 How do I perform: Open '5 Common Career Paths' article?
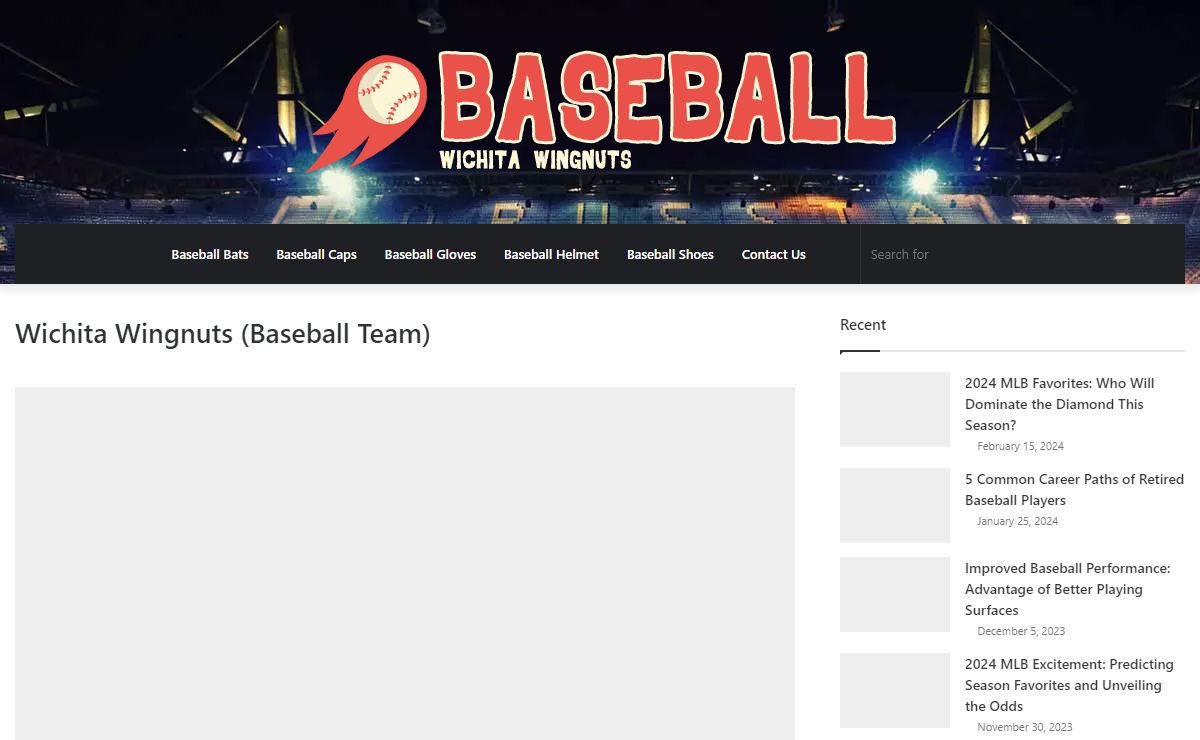point(1074,490)
